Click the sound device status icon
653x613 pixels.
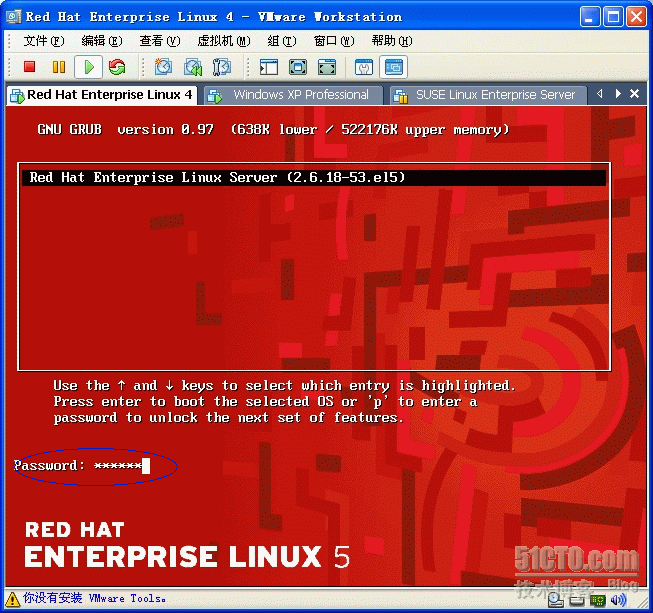pos(618,600)
